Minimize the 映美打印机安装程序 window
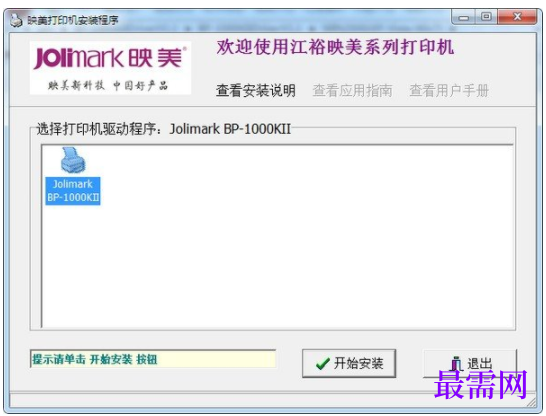Screen dimensions: 546x416 [x=463, y=17]
